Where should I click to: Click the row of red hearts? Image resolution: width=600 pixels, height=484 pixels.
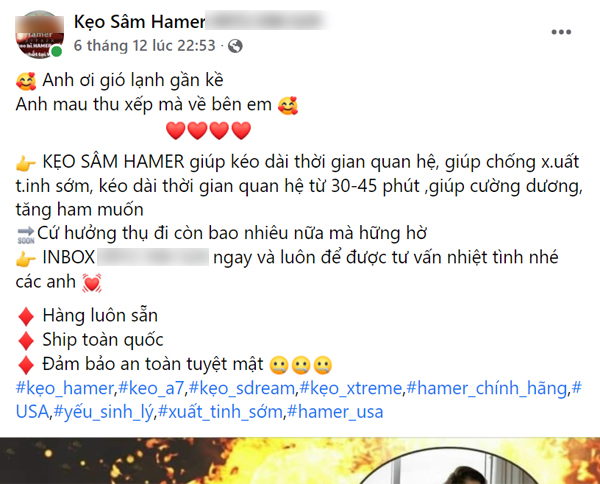point(209,130)
